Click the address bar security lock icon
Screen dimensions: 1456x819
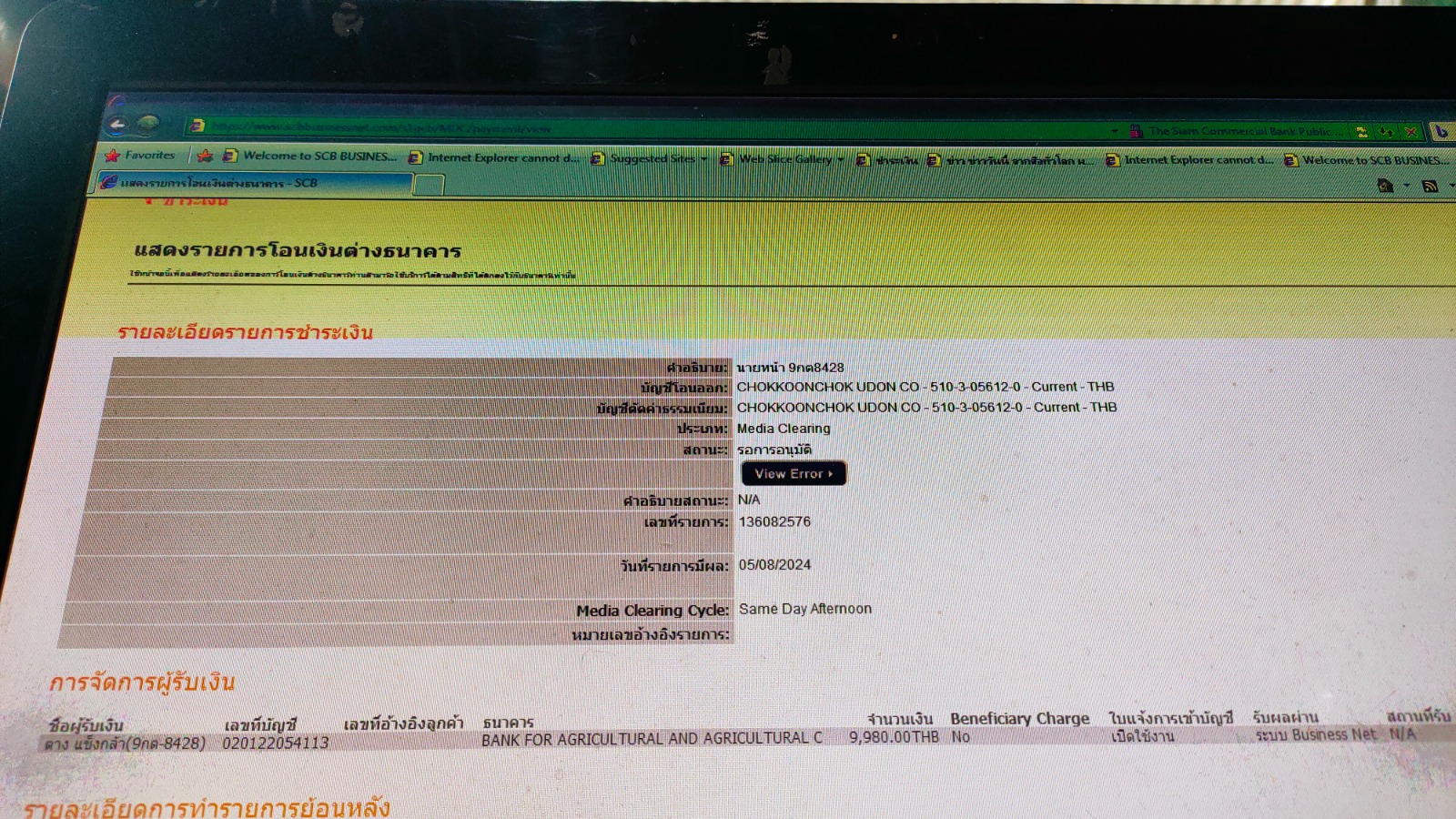(x=1136, y=131)
